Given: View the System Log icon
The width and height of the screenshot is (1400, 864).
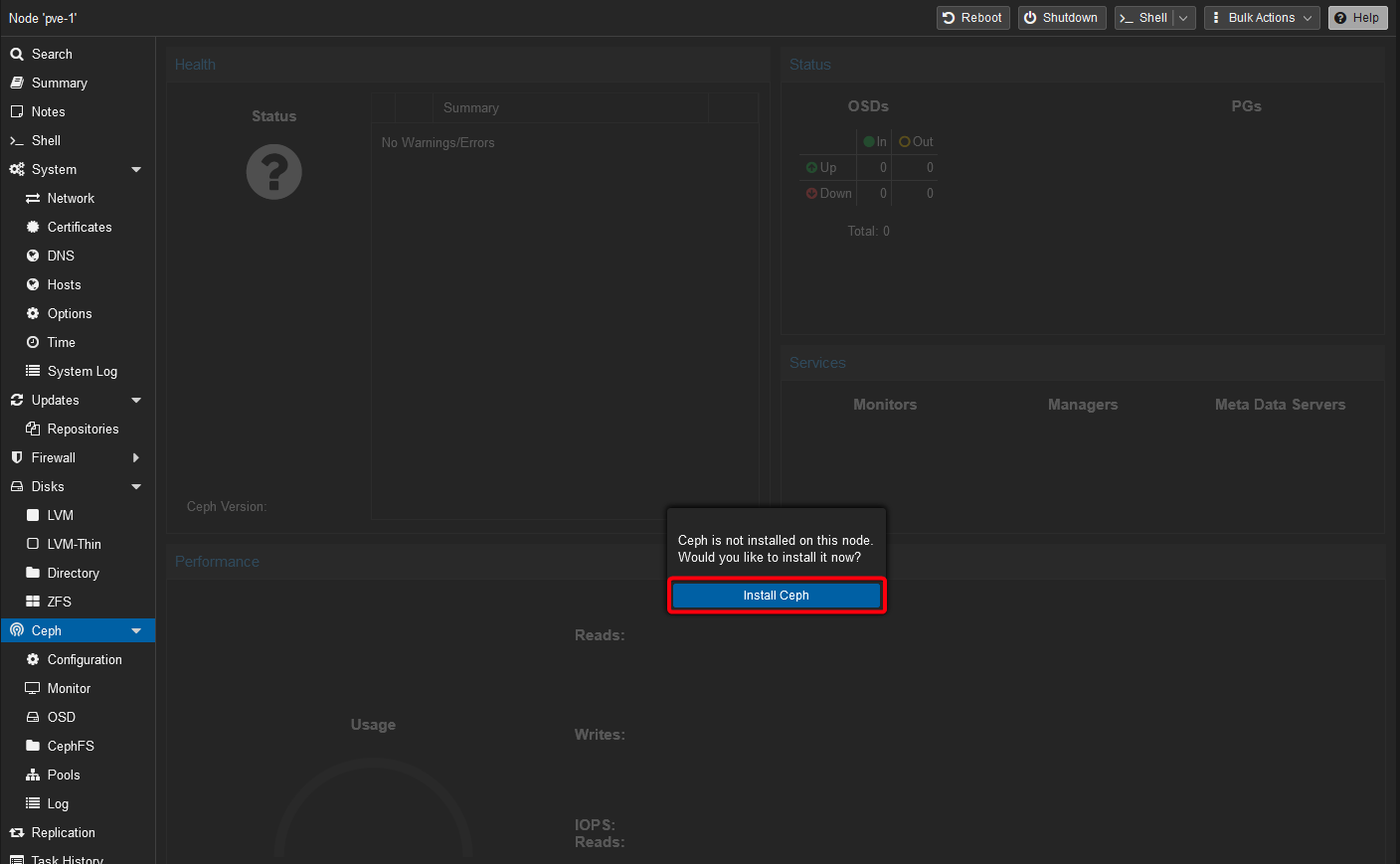Looking at the screenshot, I should pos(33,371).
